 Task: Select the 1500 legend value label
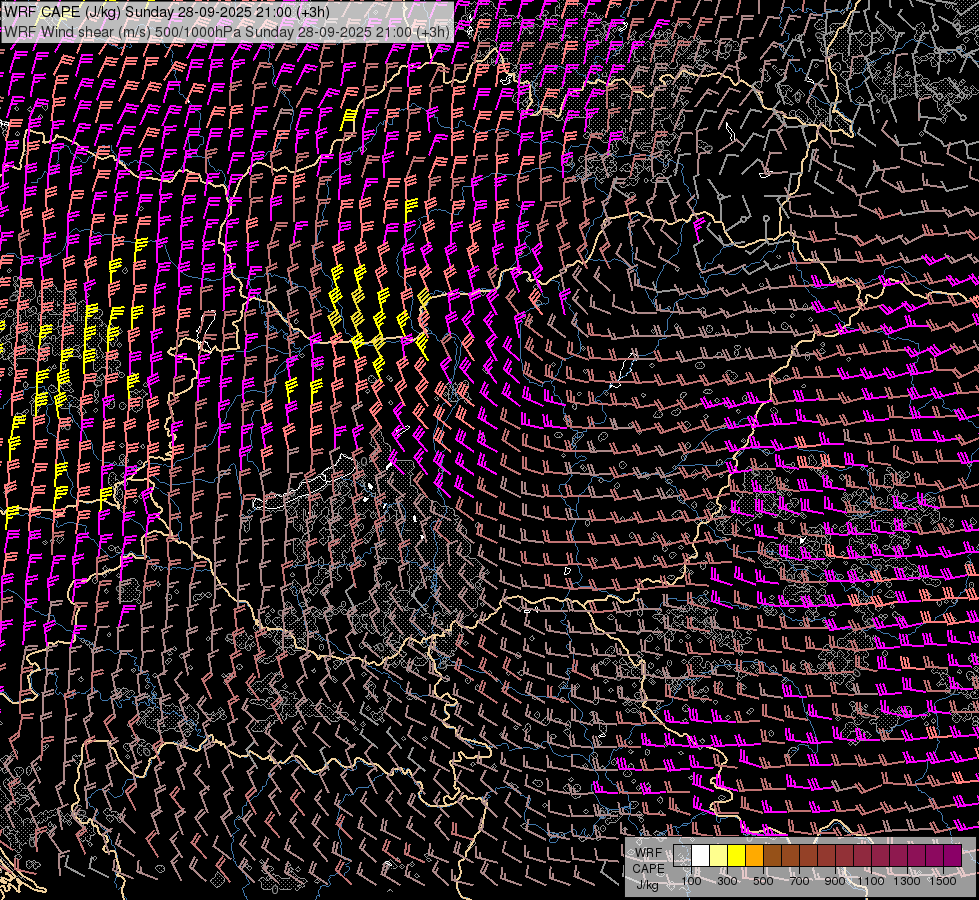(942, 881)
